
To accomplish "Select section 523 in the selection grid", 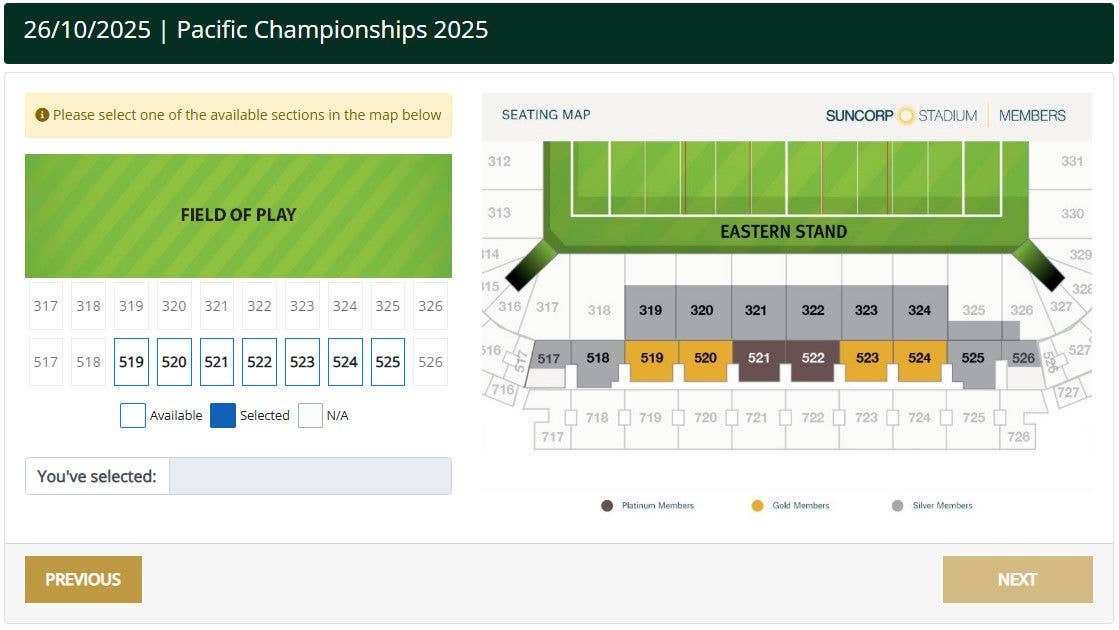I will 302,362.
